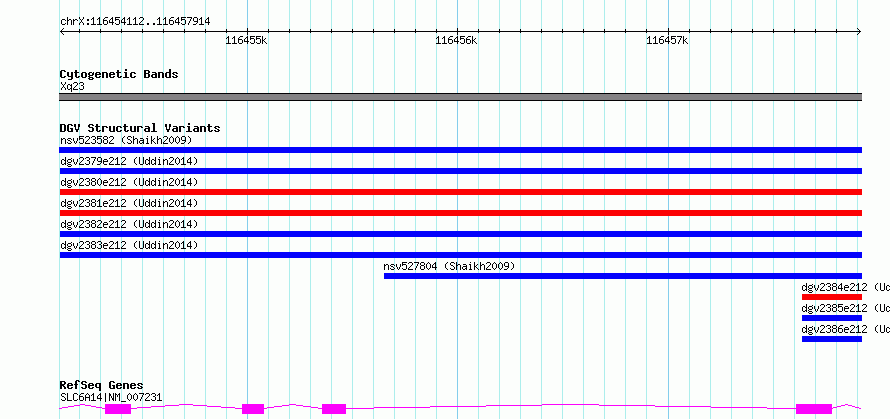
Task: Click the chrX:116454112..116457914 region label
Action: point(135,22)
